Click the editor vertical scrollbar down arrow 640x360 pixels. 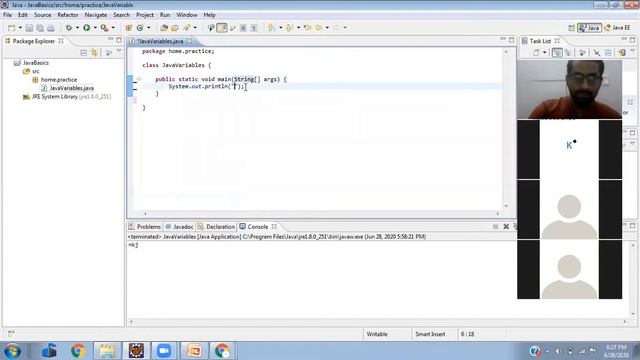pyautogui.click(x=506, y=206)
